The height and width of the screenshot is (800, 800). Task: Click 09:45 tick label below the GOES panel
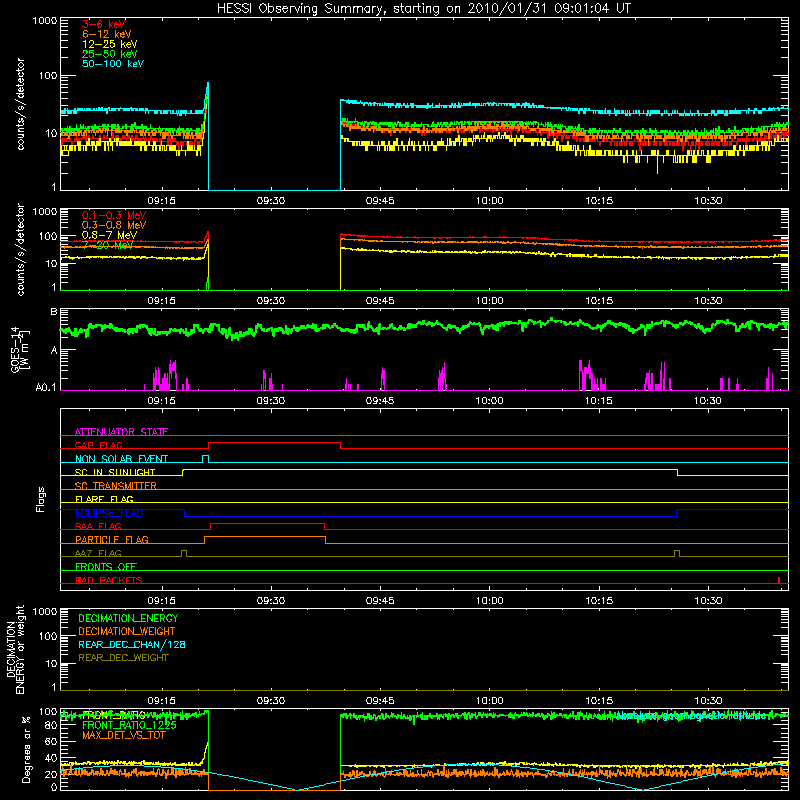[380, 401]
